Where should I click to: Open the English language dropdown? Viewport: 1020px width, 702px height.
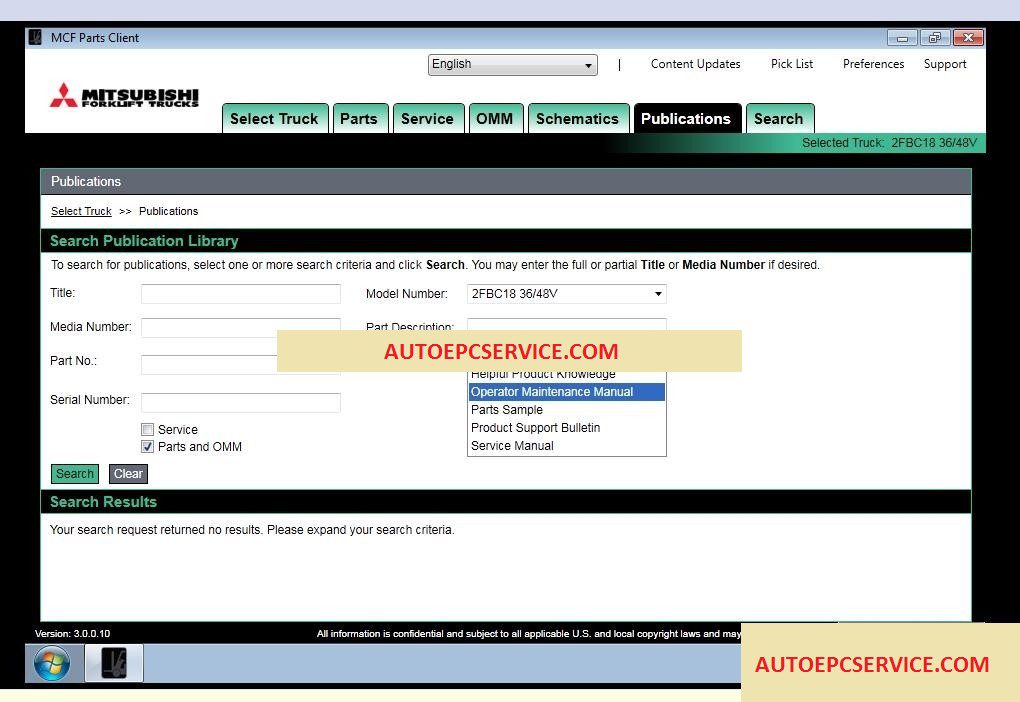[x=513, y=64]
